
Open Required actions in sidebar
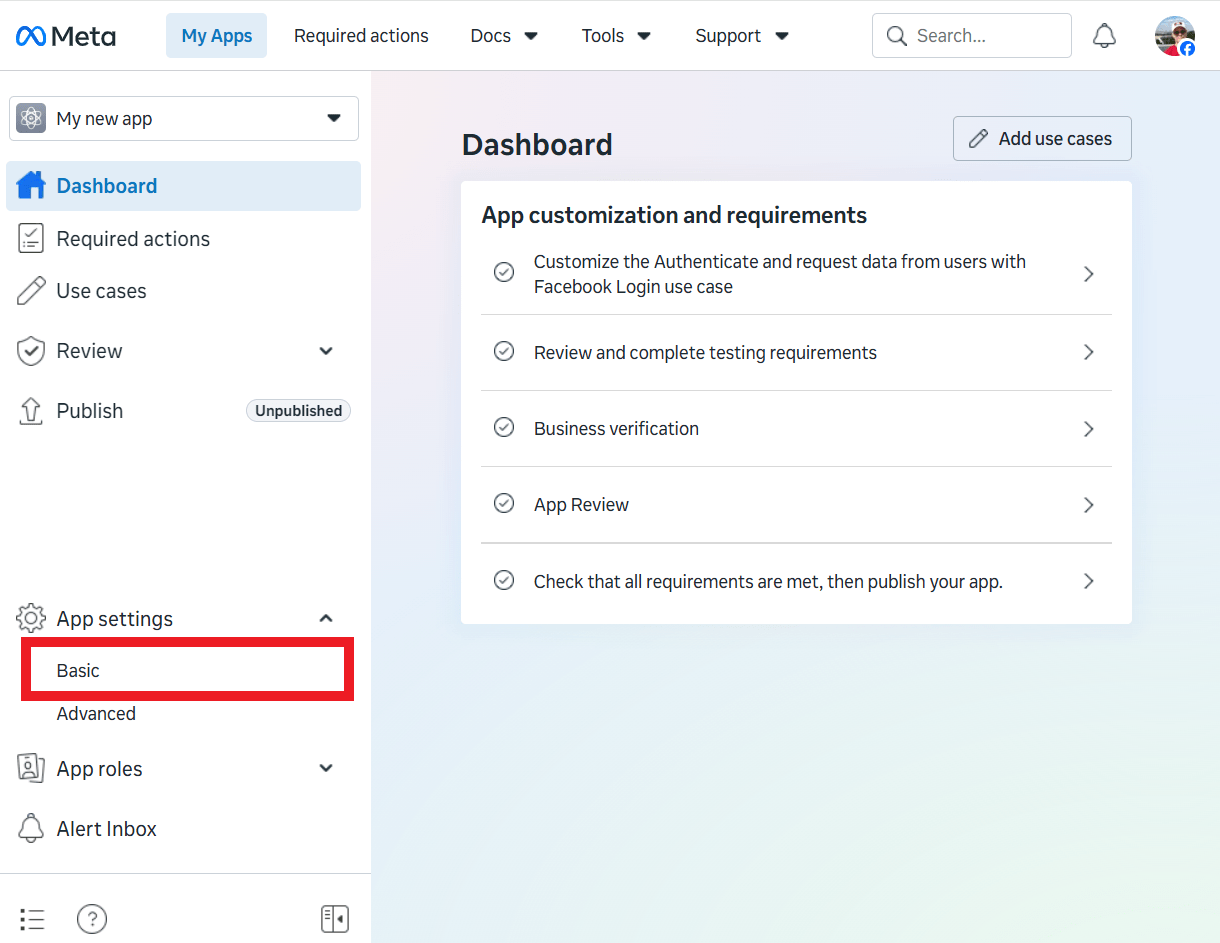coord(184,239)
